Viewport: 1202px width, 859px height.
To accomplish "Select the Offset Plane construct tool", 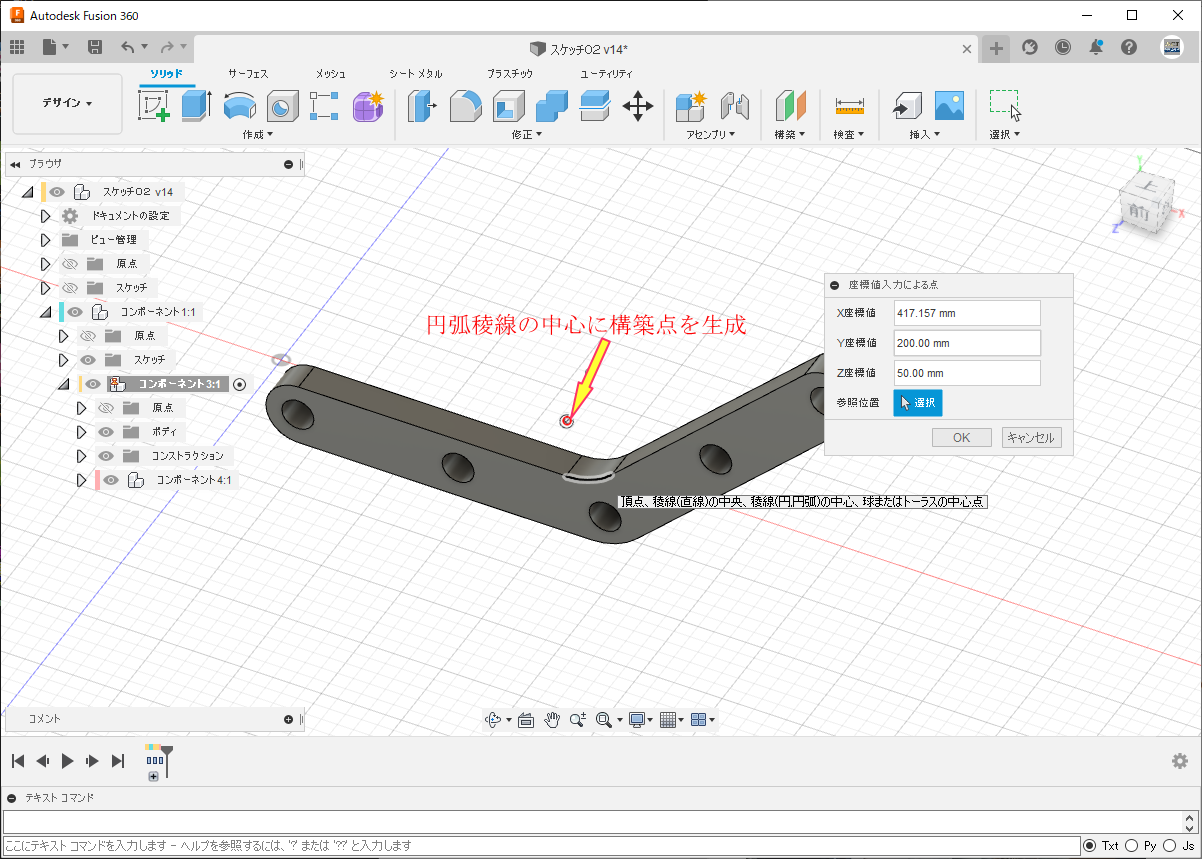I will 791,106.
